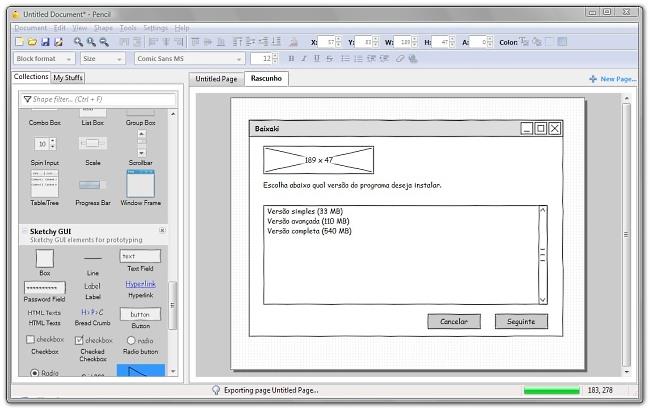Viewport: 650px width, 410px height.
Task: Choose the Table/Tree shape icon
Action: [x=45, y=184]
